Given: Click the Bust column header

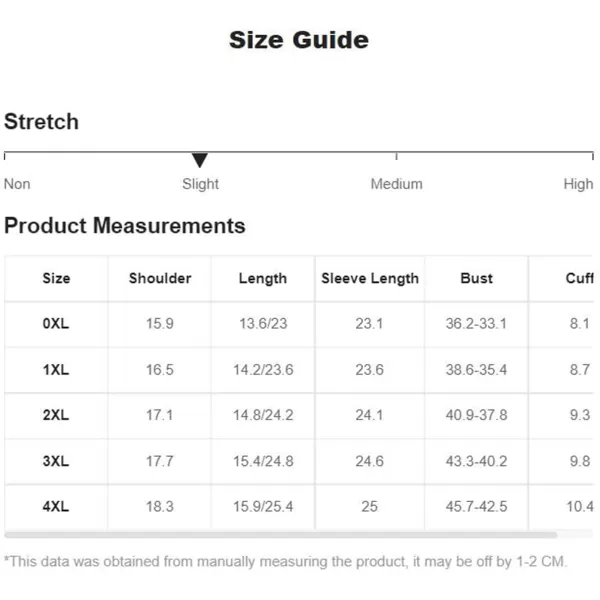Looking at the screenshot, I should [x=476, y=278].
